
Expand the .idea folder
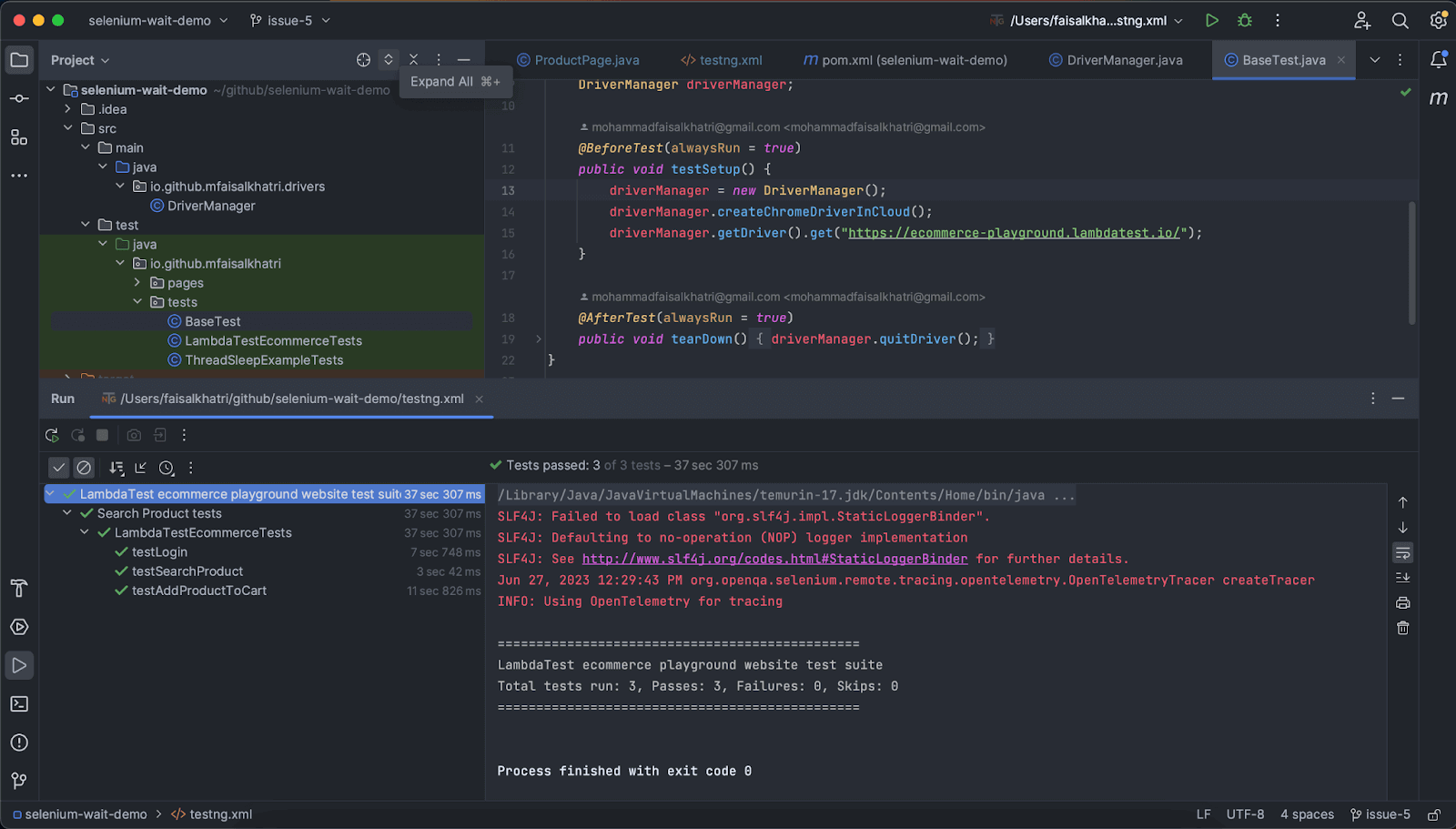[66, 108]
